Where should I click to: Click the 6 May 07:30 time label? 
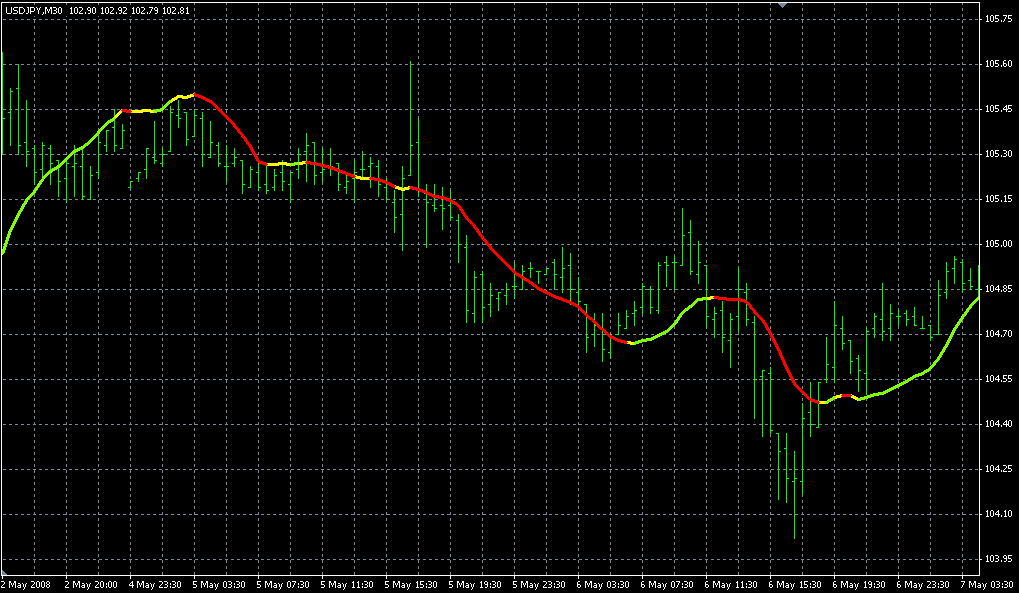[x=668, y=584]
